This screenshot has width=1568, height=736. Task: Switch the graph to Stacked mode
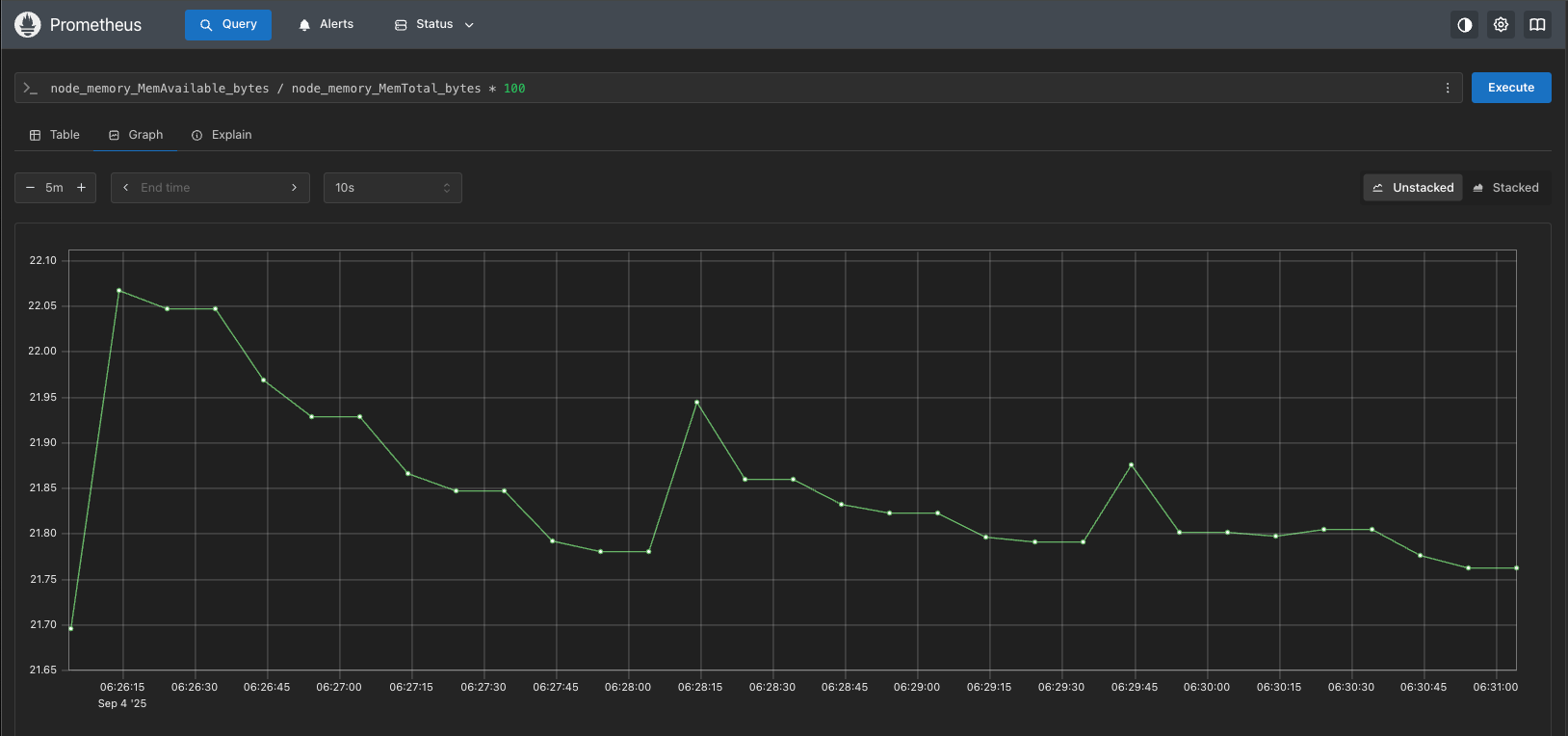[x=1505, y=188]
